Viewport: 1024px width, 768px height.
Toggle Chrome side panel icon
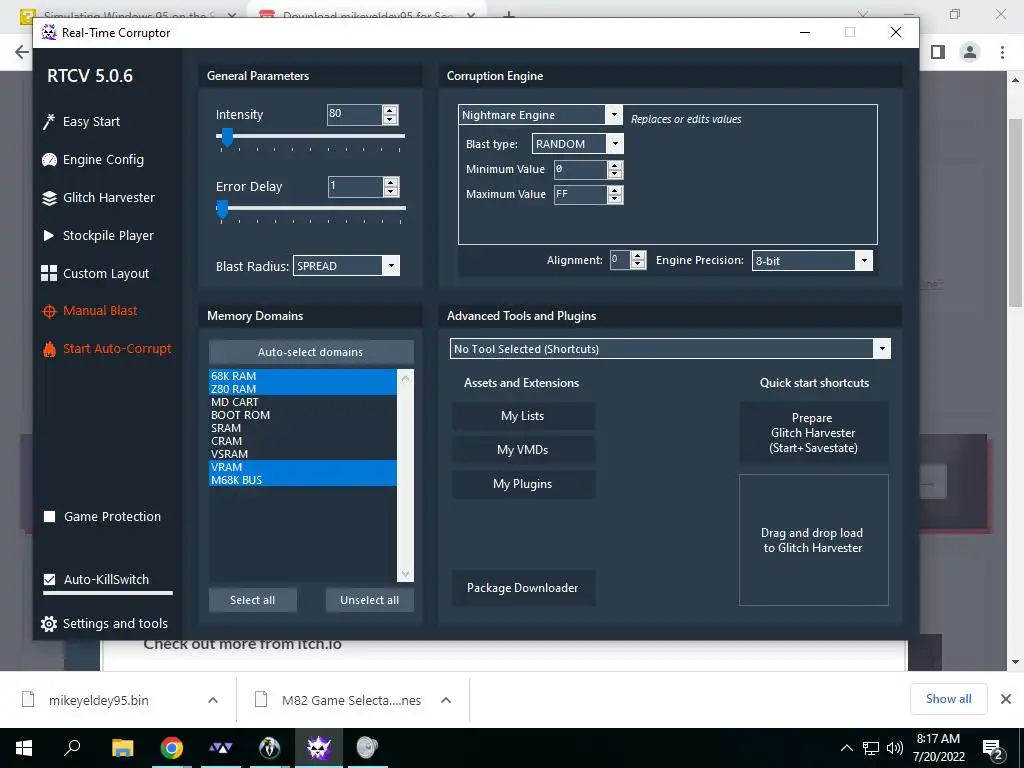coord(938,52)
